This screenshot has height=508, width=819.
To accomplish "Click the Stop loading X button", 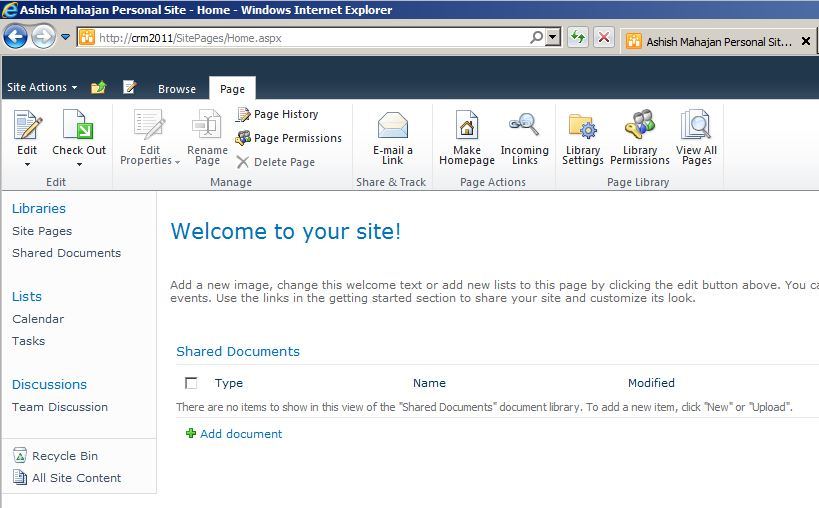I will point(604,37).
